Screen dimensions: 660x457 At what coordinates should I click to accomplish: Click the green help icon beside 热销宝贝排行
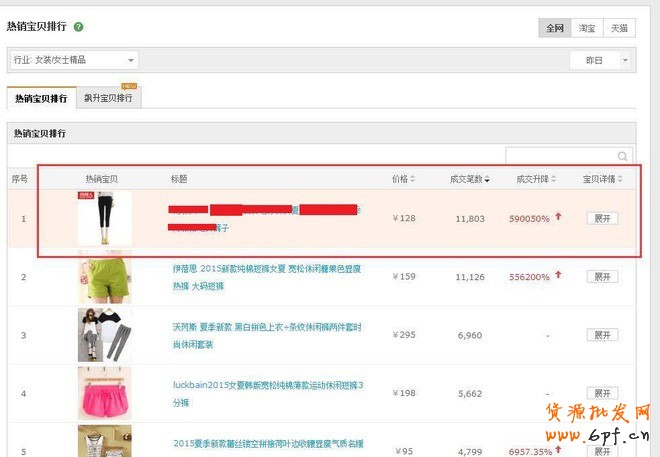coord(79,27)
